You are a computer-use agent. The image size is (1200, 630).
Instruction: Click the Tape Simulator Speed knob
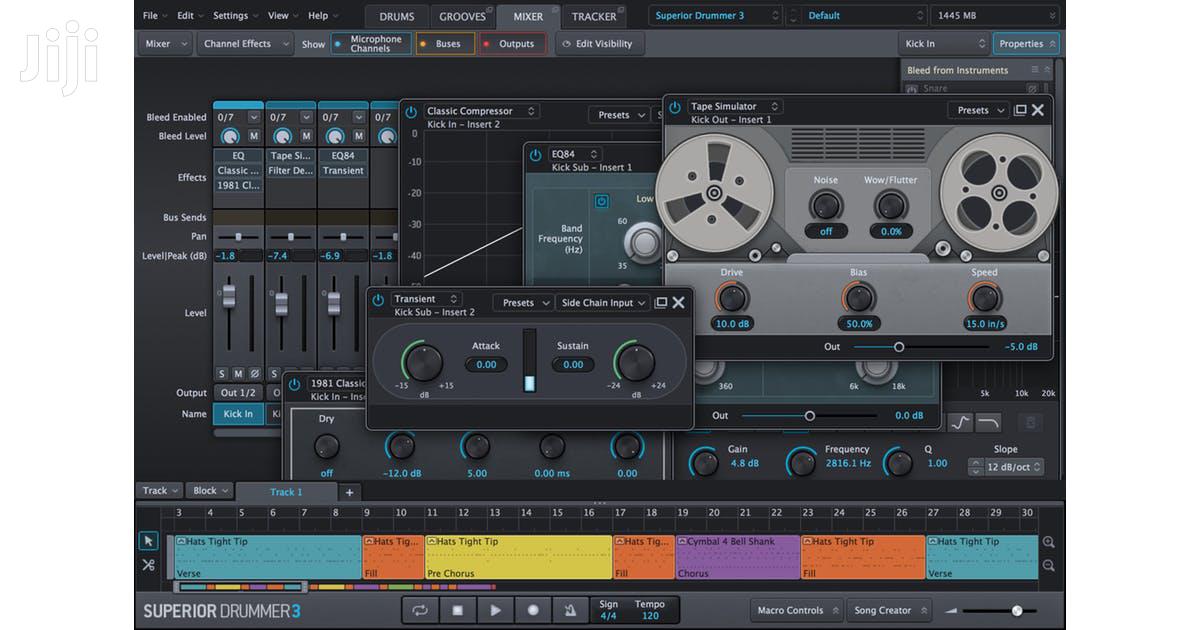pyautogui.click(x=984, y=298)
